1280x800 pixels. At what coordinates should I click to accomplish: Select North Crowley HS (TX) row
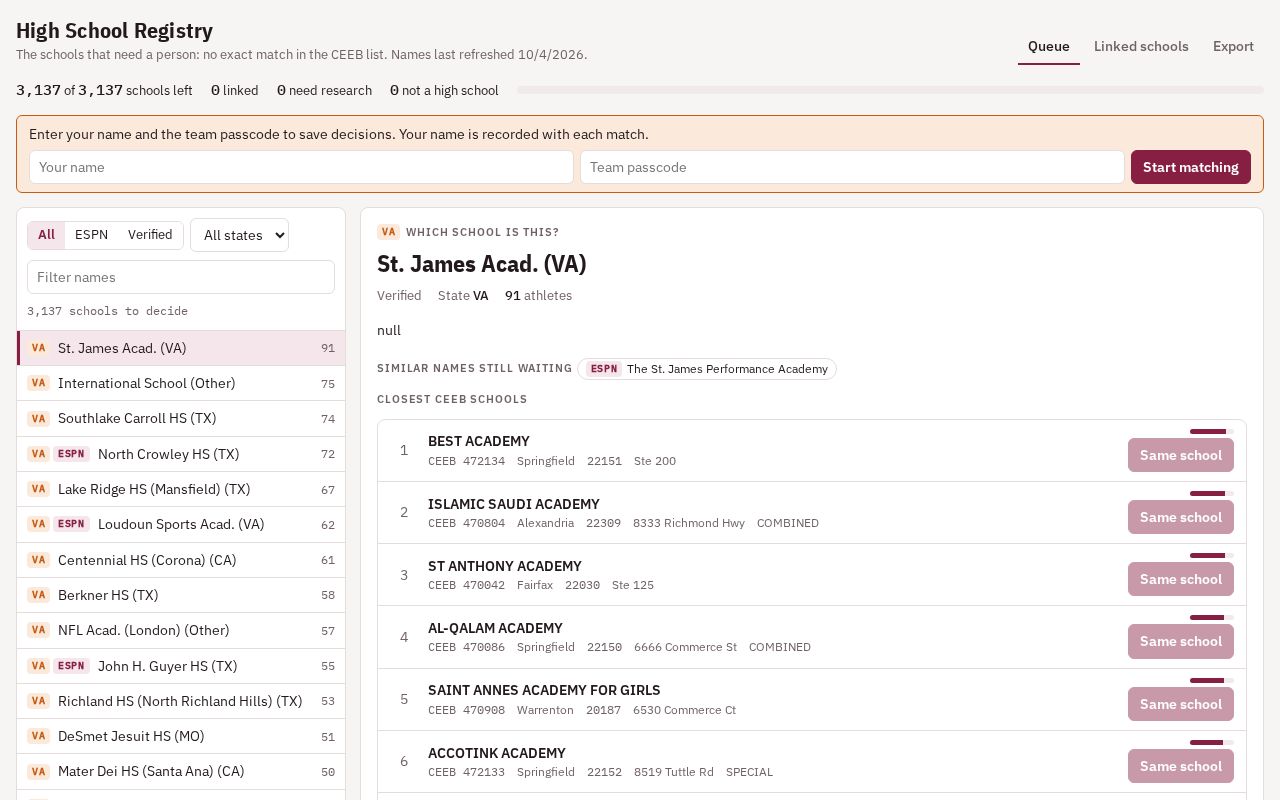tap(181, 454)
